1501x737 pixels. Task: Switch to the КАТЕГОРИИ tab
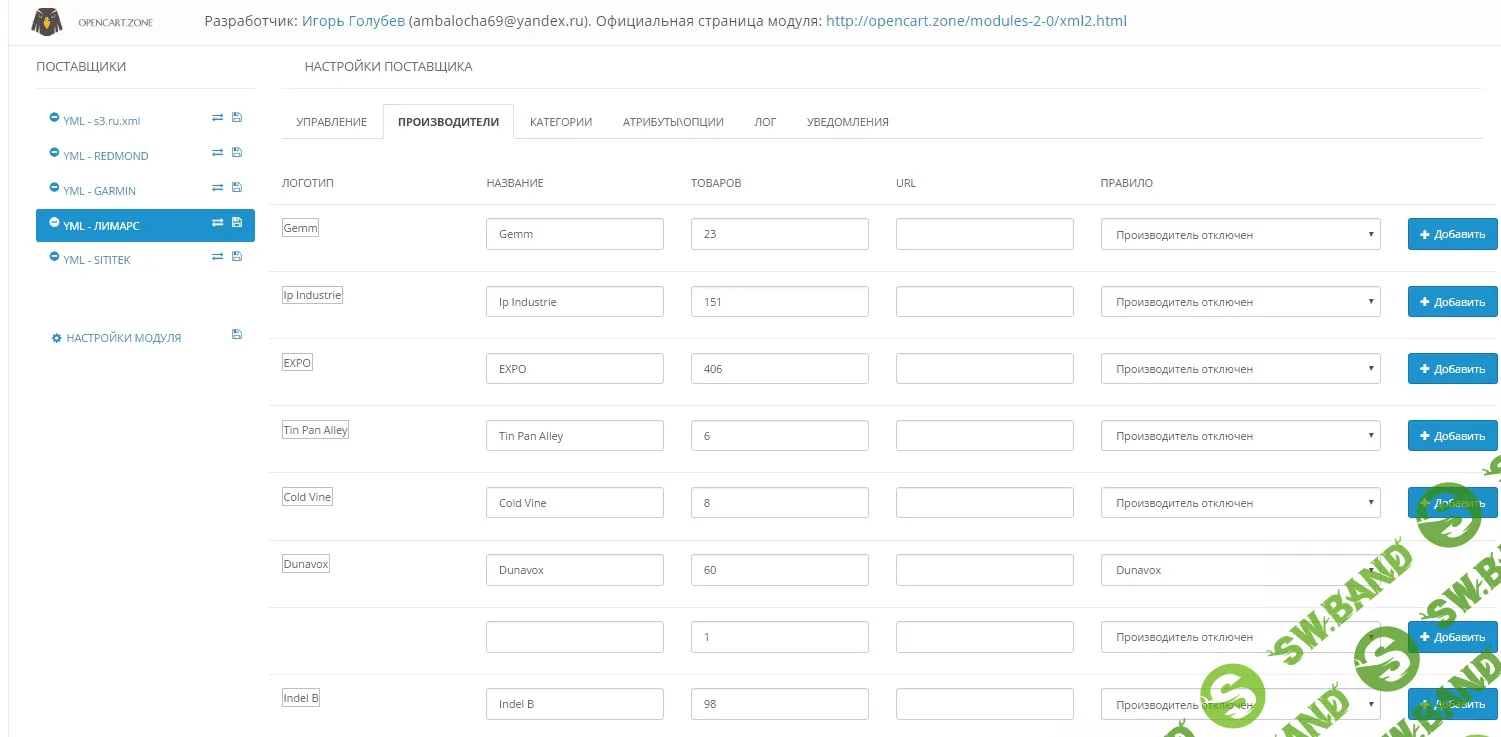(561, 121)
